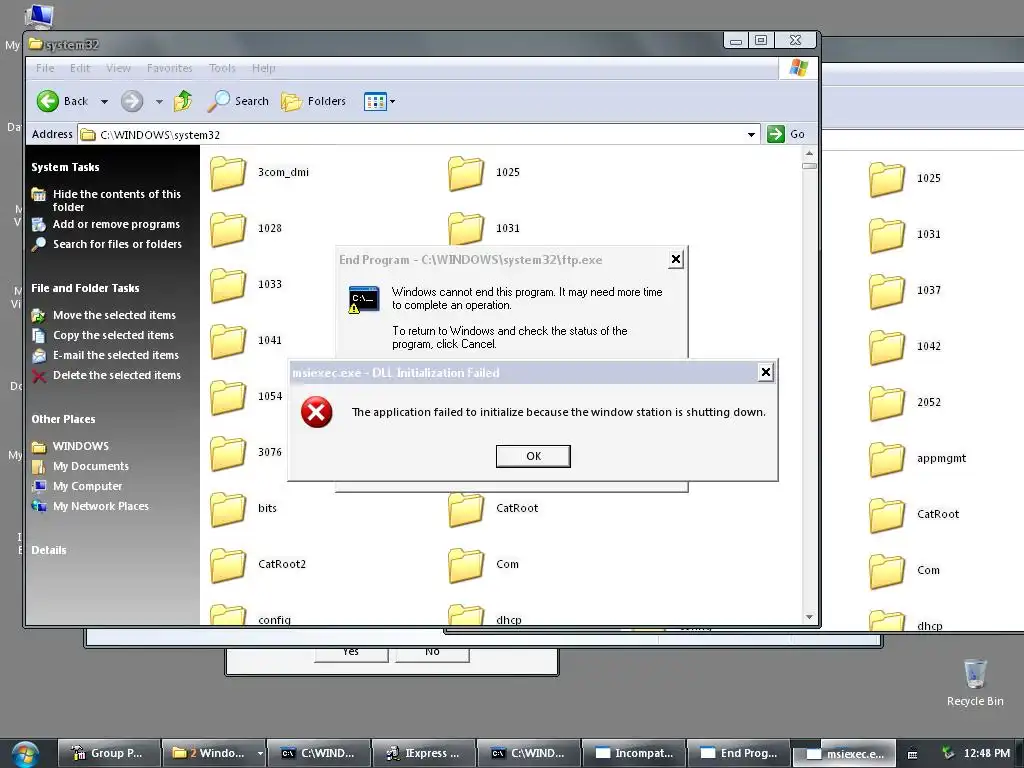This screenshot has height=768, width=1024.
Task: Switch to Incompat... taskbar button
Action: (x=633, y=753)
